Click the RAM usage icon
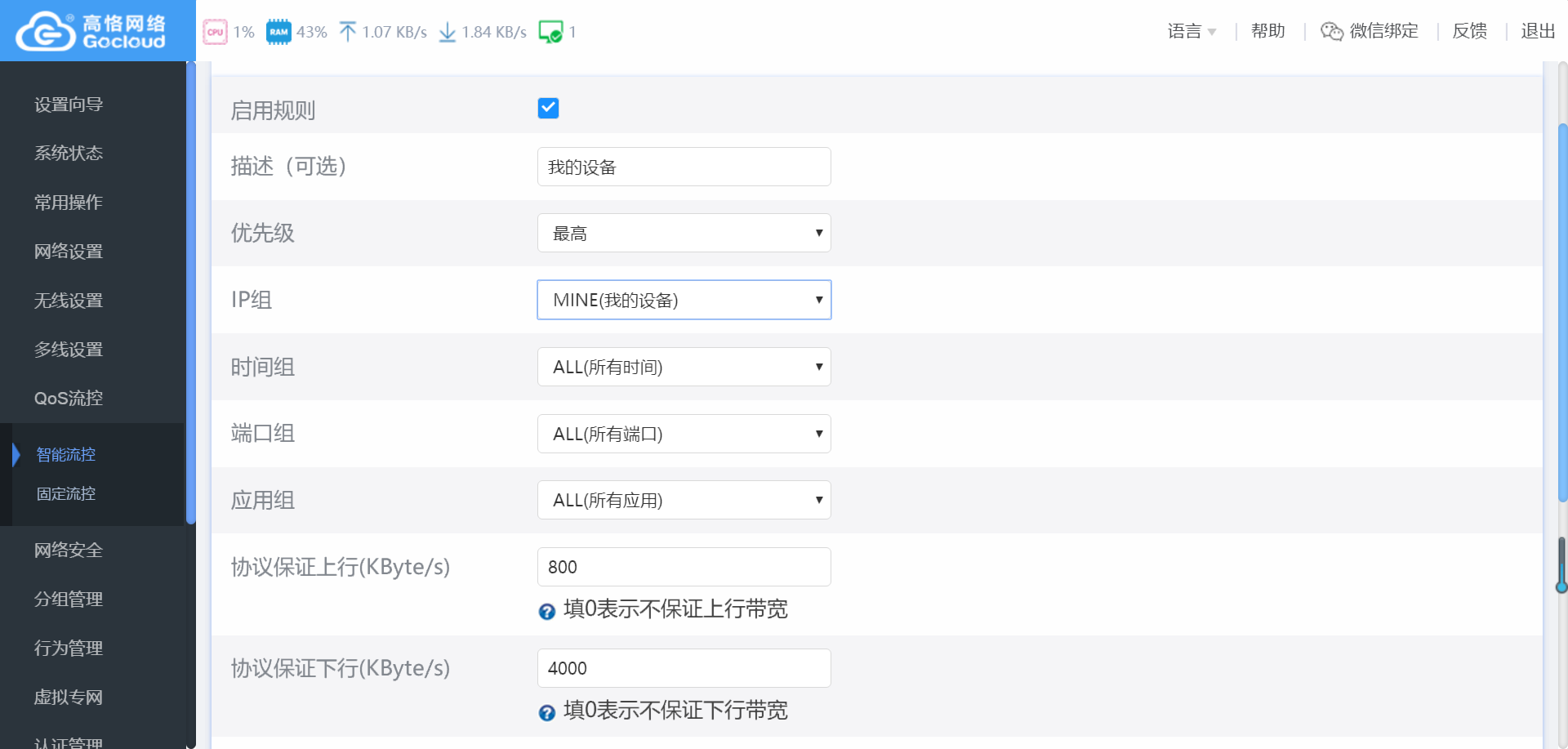 point(278,32)
